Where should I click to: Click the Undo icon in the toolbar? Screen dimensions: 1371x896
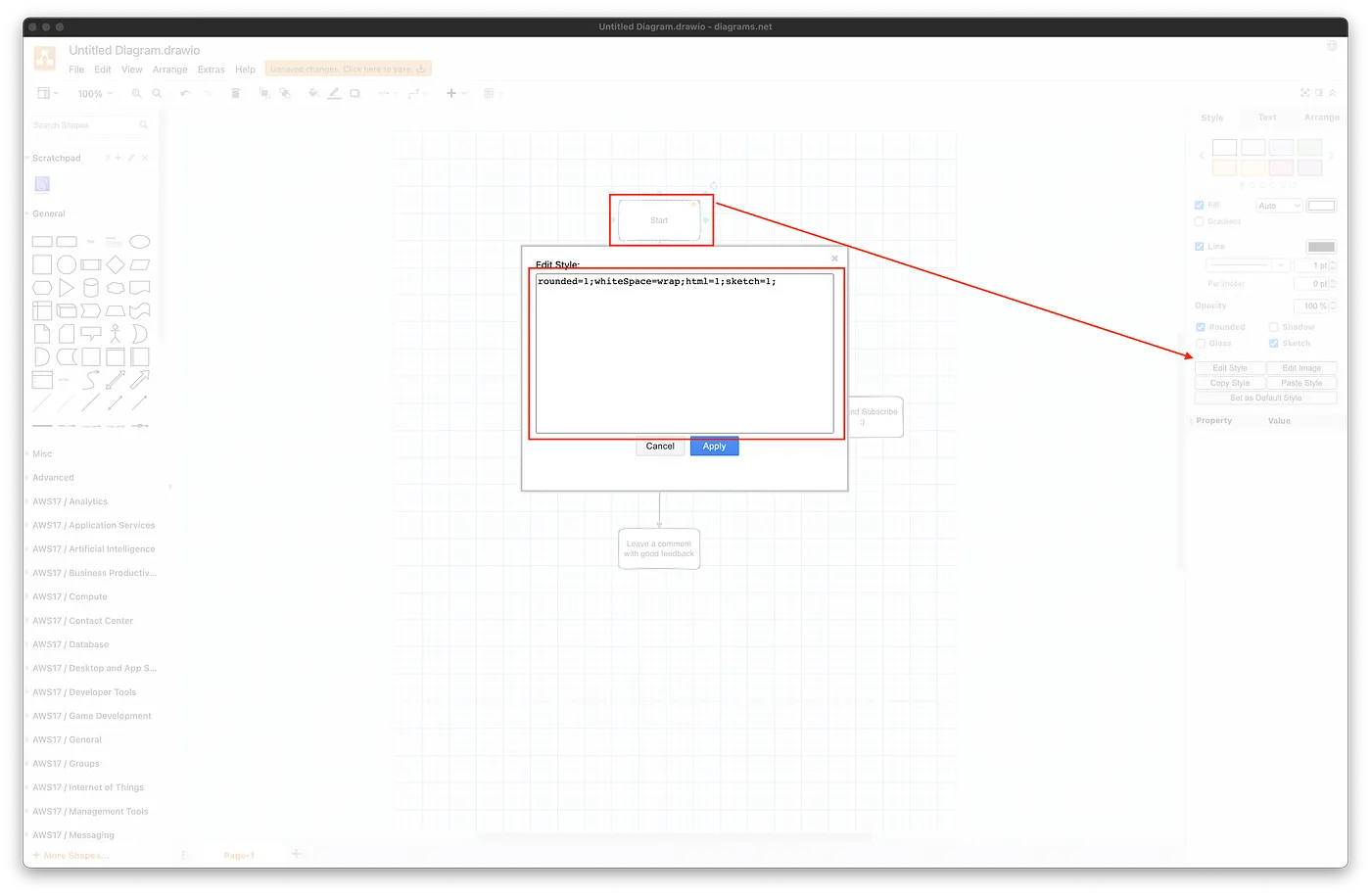pos(185,93)
